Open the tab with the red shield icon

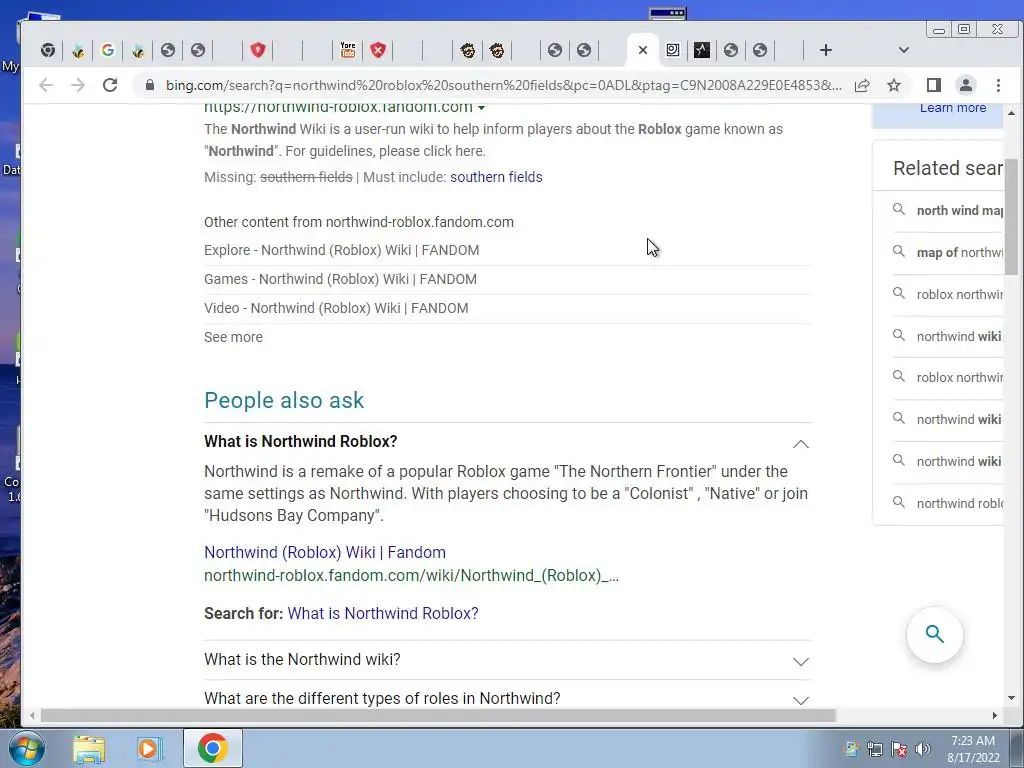(x=258, y=50)
